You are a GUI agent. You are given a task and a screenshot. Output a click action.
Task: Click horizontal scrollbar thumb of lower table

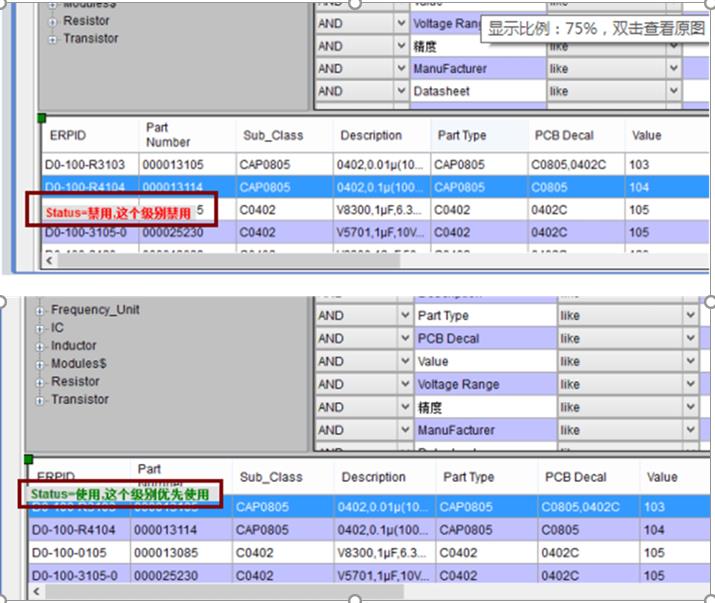pyautogui.click(x=223, y=592)
